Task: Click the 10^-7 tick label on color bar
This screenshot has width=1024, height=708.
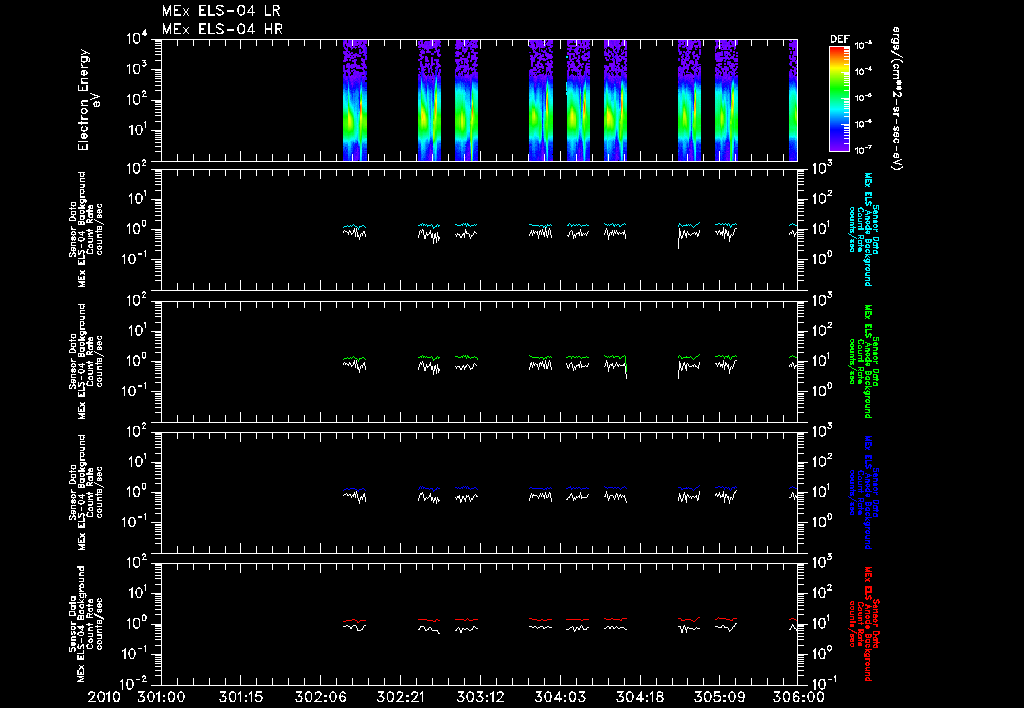Action: [x=863, y=150]
